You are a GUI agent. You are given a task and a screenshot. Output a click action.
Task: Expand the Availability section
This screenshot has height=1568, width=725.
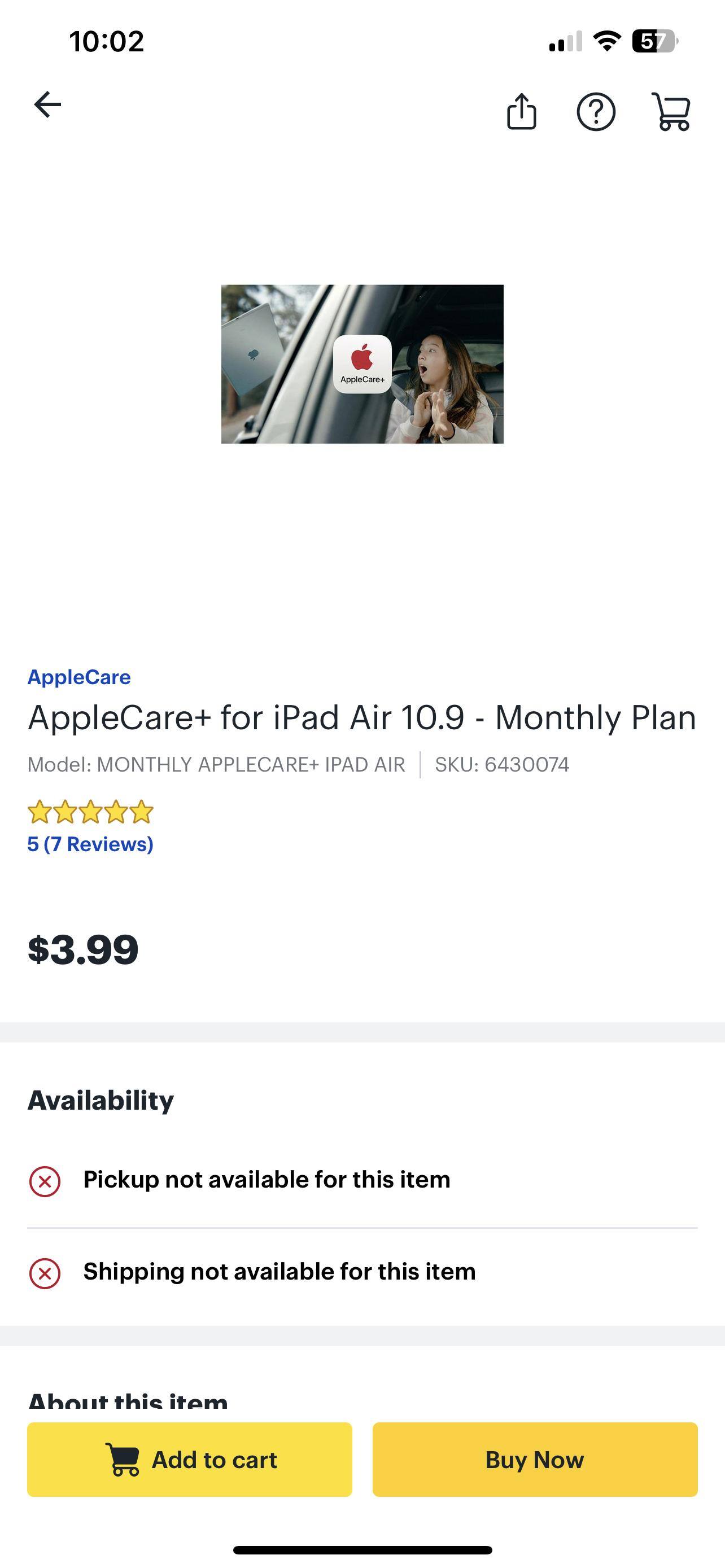pyautogui.click(x=101, y=1099)
